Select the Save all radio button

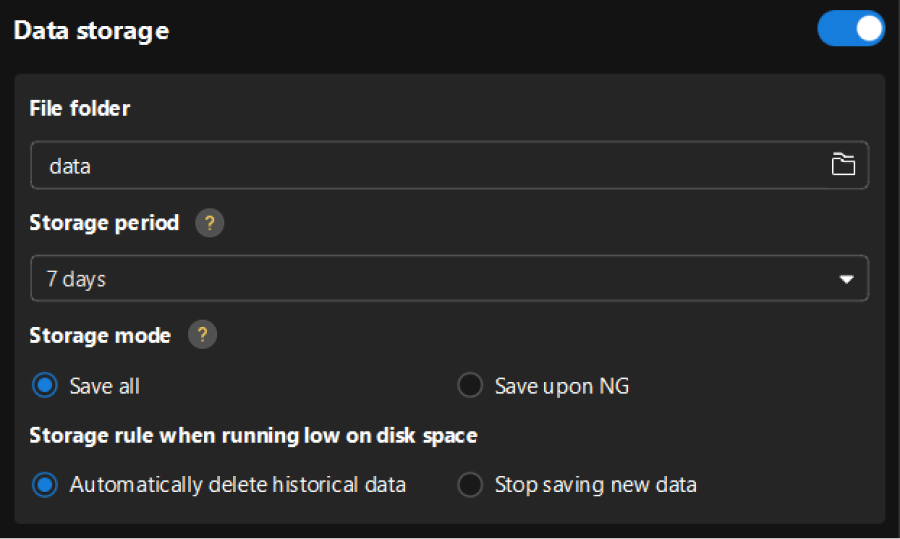45,385
